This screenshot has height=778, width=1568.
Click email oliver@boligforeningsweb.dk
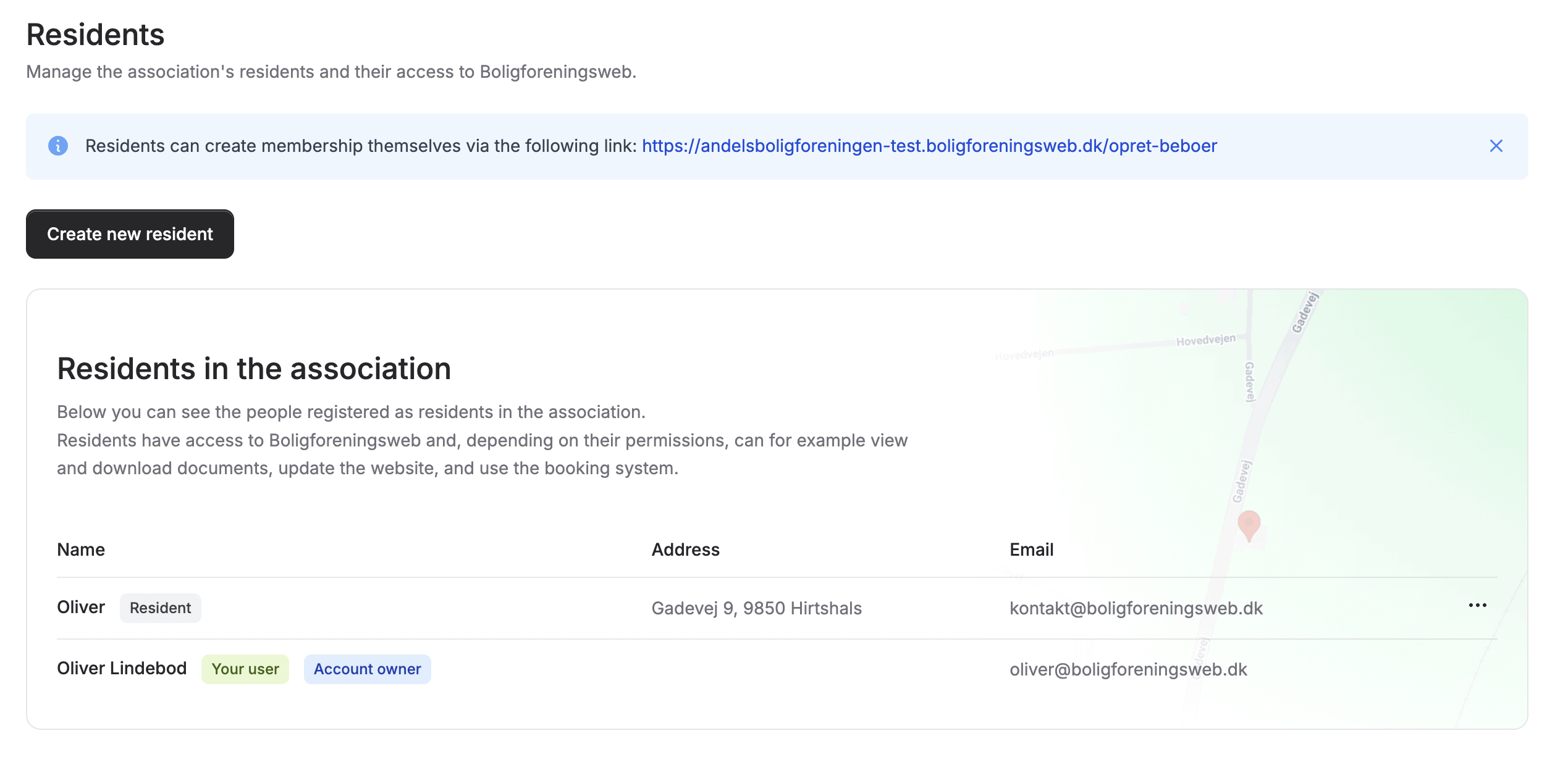click(x=1129, y=669)
